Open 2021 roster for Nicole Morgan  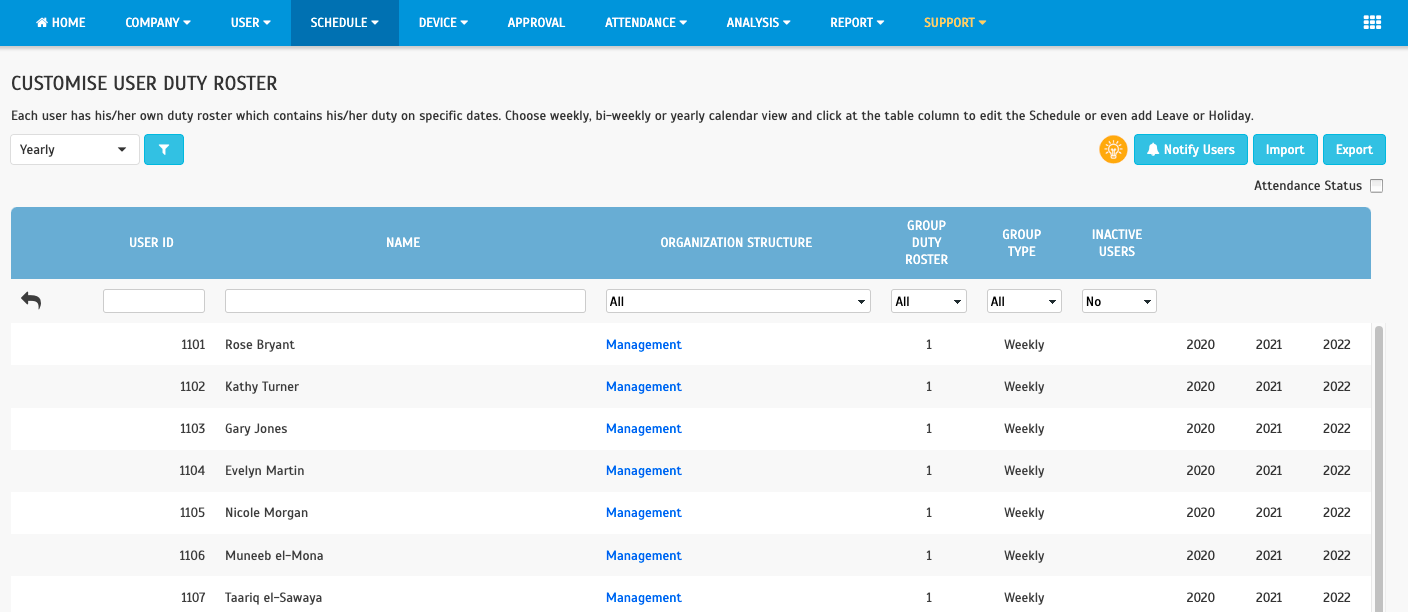1268,512
